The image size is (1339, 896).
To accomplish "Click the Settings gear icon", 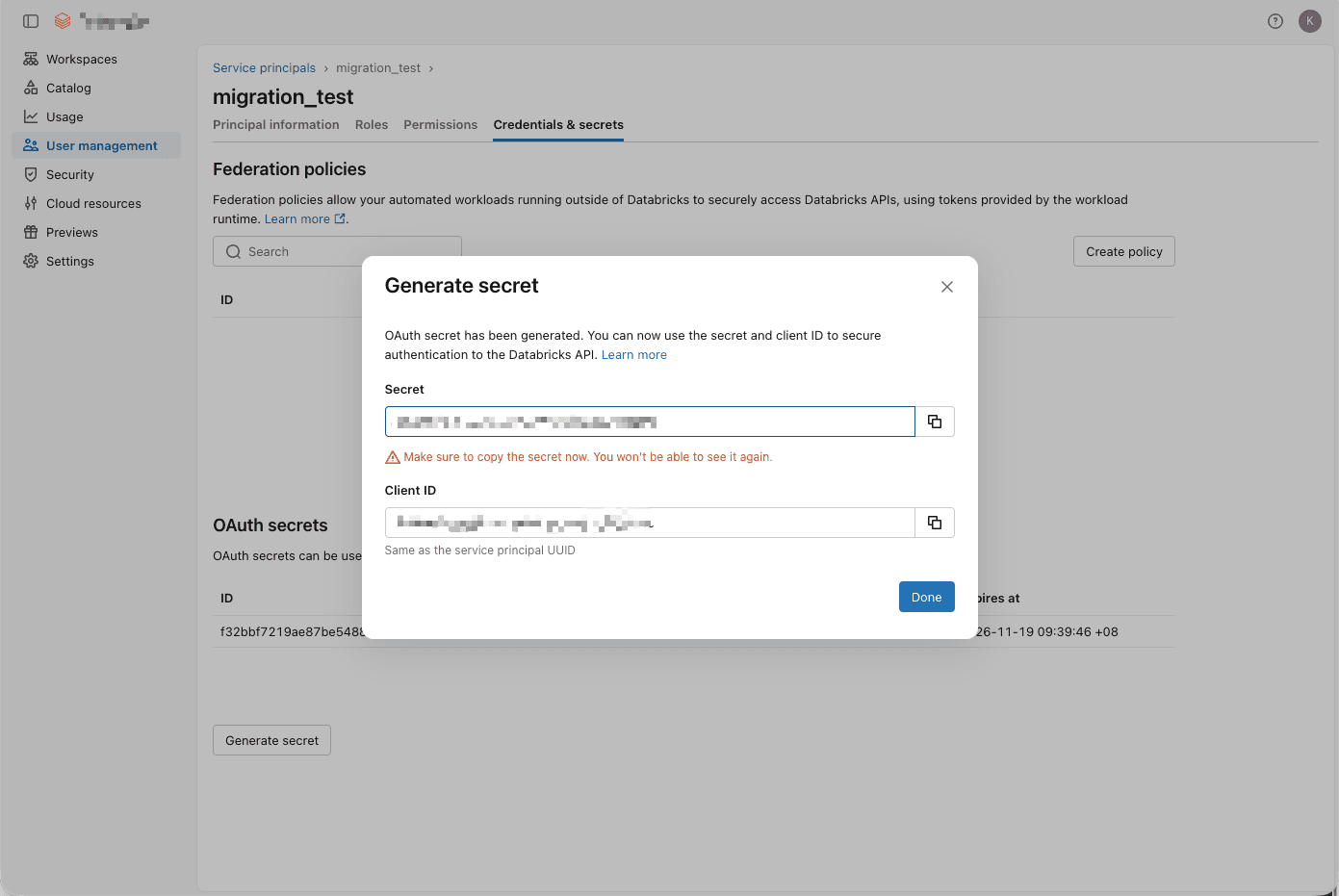I will tap(31, 261).
